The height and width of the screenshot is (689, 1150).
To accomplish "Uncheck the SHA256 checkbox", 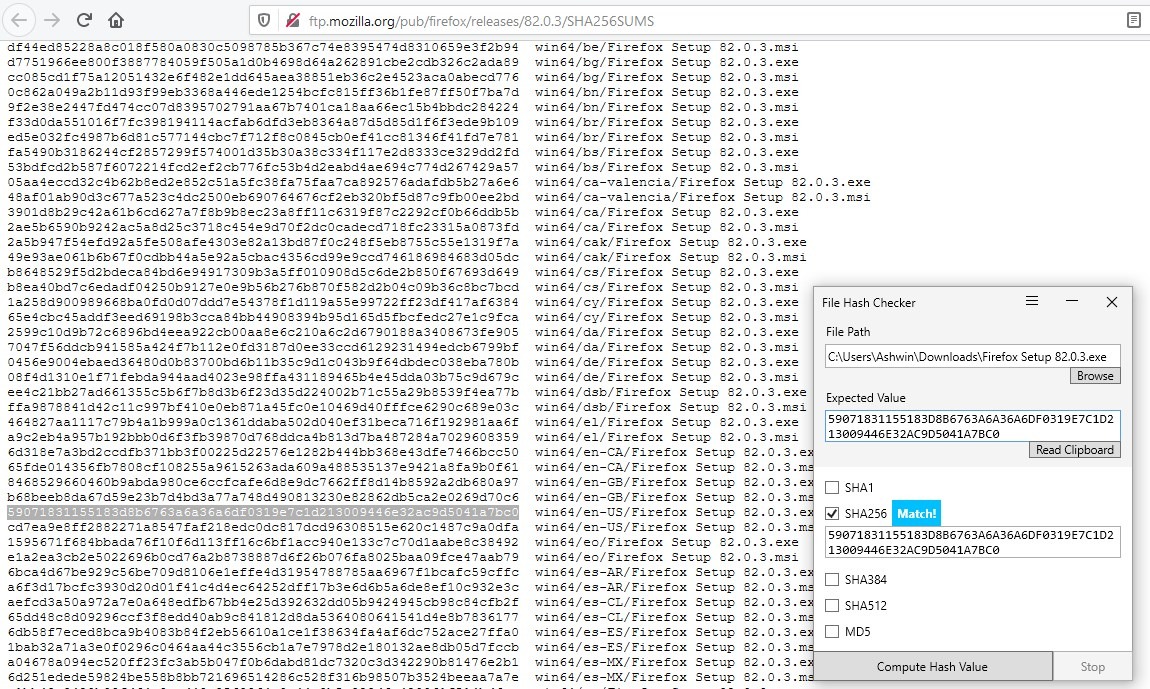I will click(x=832, y=513).
